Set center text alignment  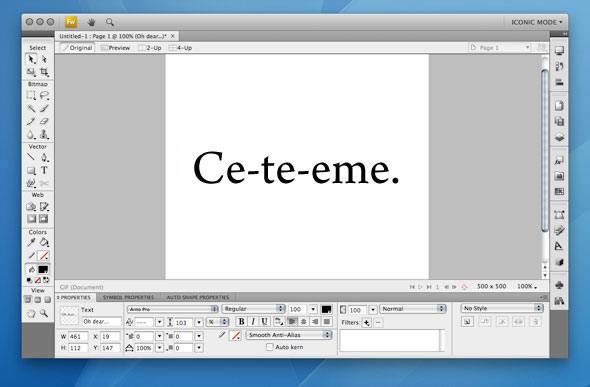tap(304, 322)
